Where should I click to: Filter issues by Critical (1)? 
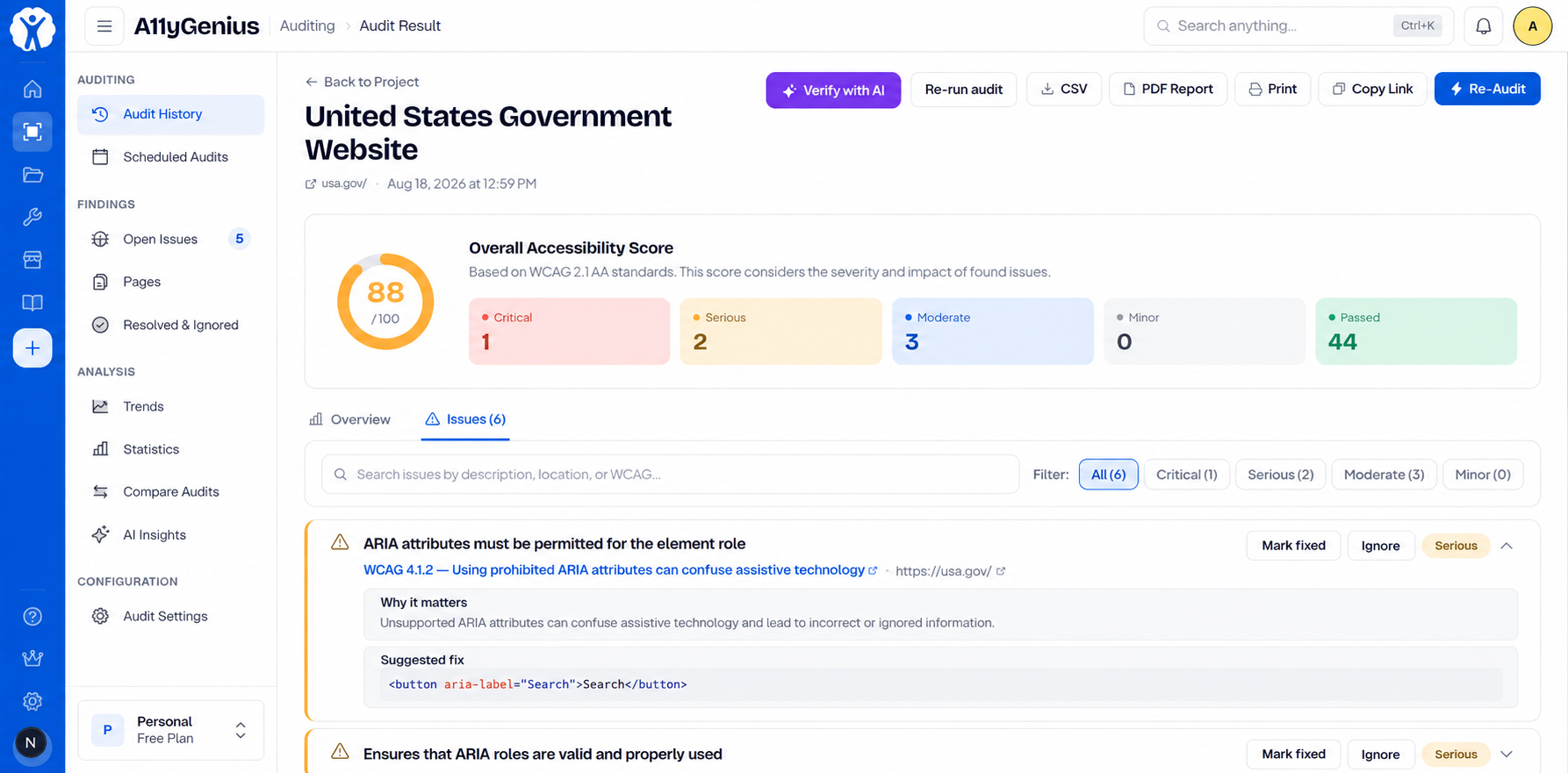[1187, 475]
